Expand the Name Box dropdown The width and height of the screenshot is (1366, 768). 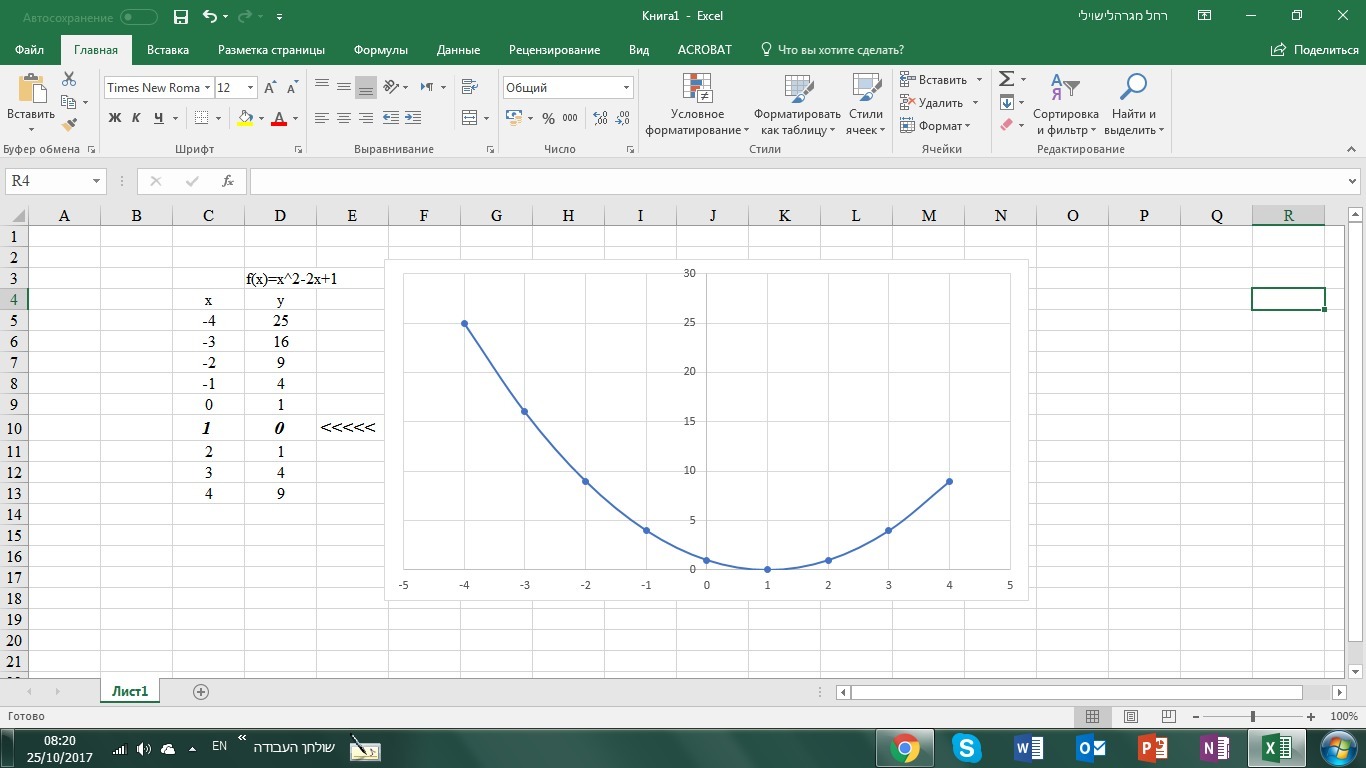pos(97,181)
